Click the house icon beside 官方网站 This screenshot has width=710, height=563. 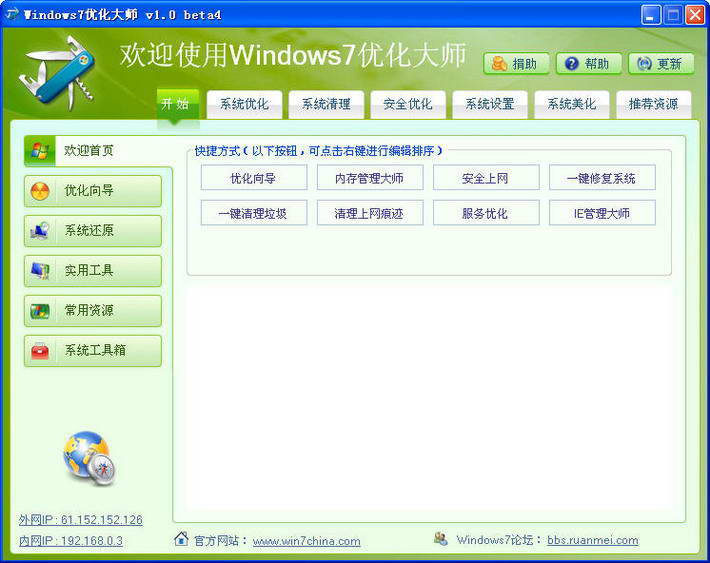[181, 539]
